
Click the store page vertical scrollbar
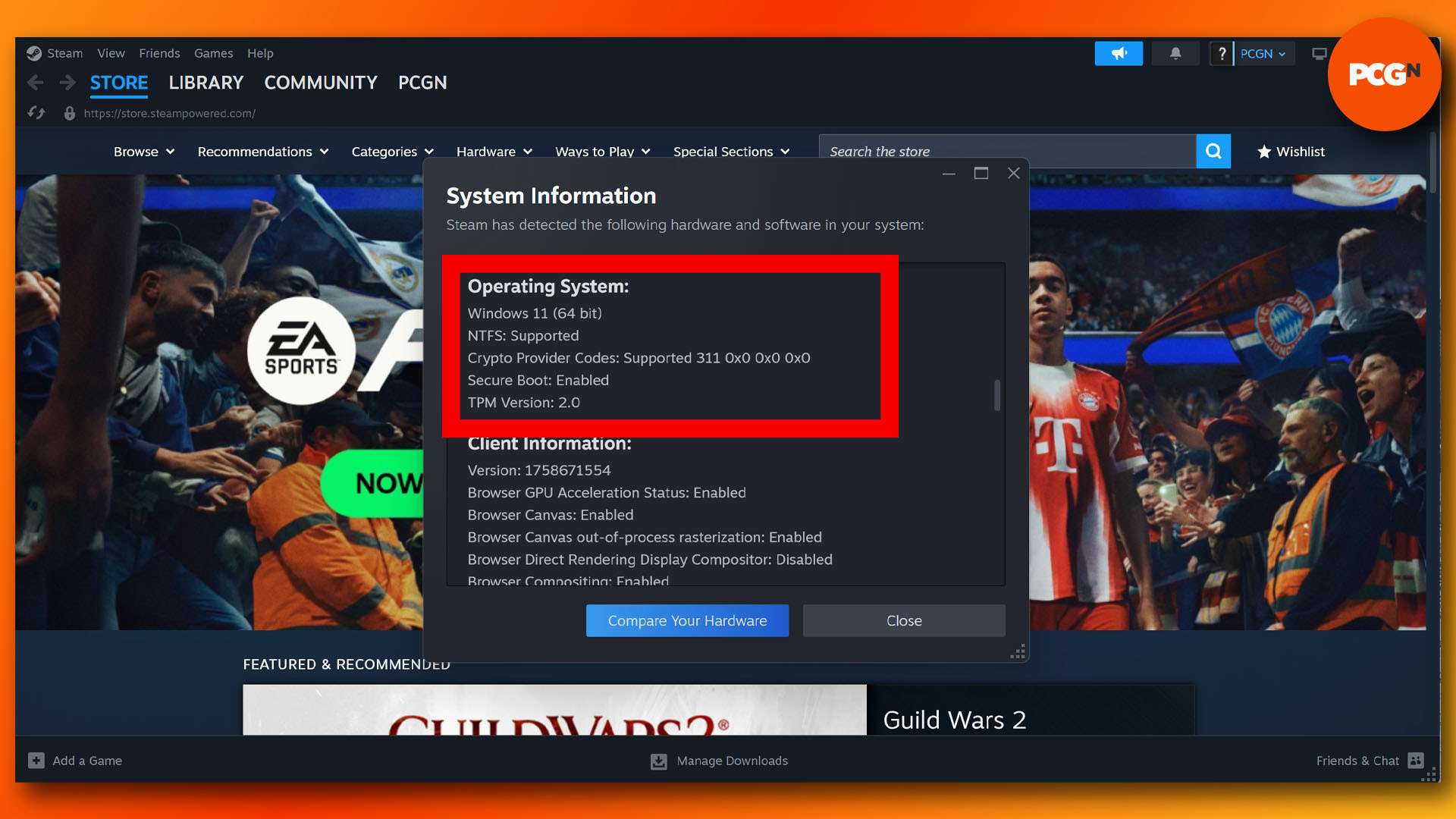pos(1432,164)
